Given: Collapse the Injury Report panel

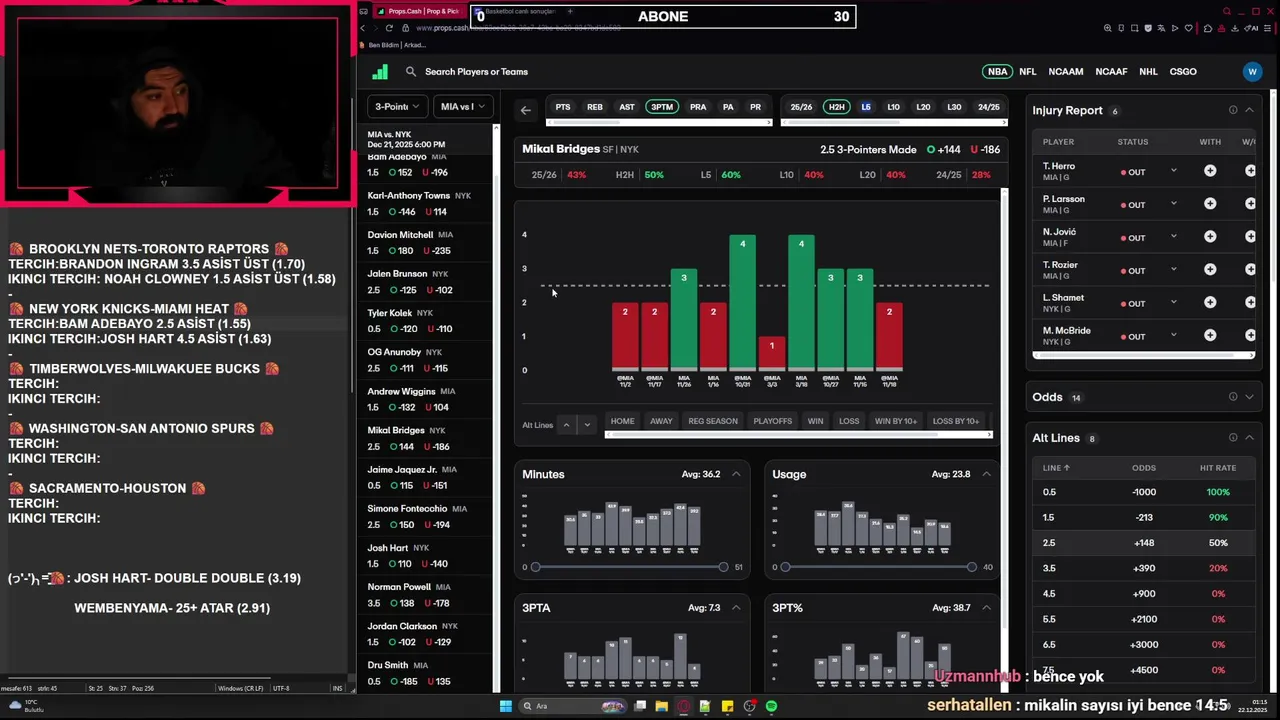Looking at the screenshot, I should click(x=1249, y=110).
